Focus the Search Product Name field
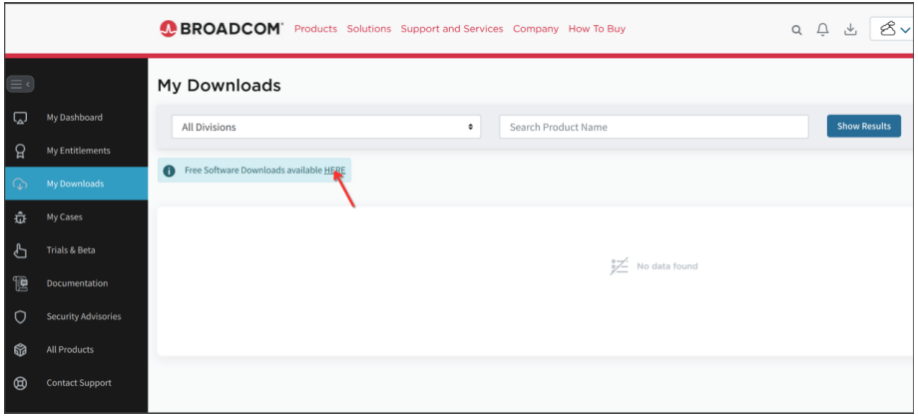Viewport: 918px width, 418px height. pos(653,127)
